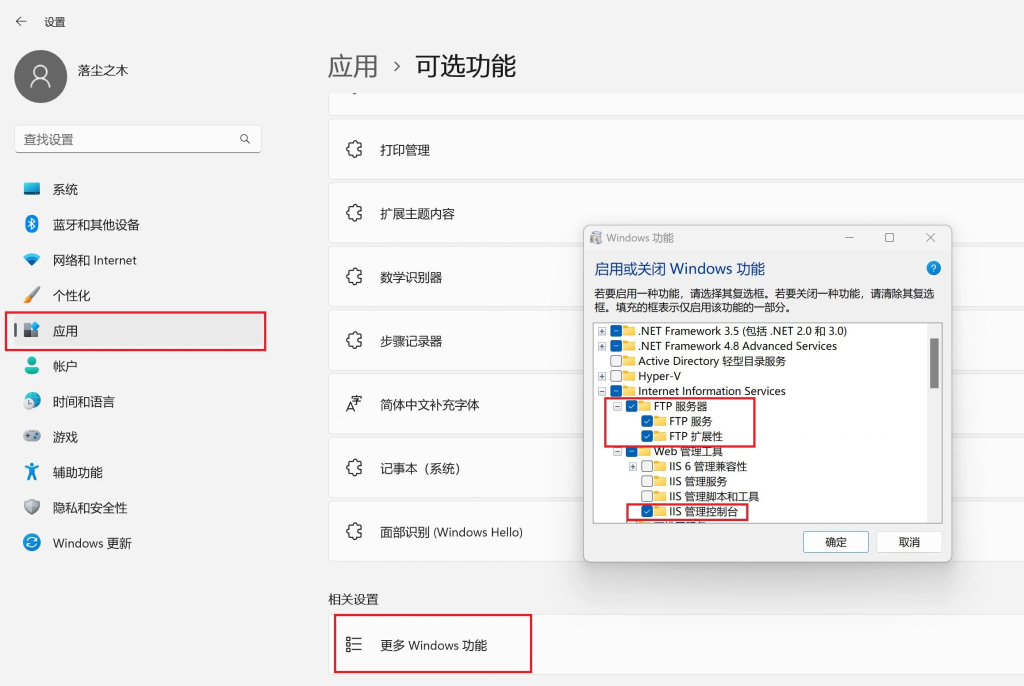The height and width of the screenshot is (686, 1024).
Task: Click the puzzle icon beside 记事本（系统）
Action: click(x=354, y=468)
